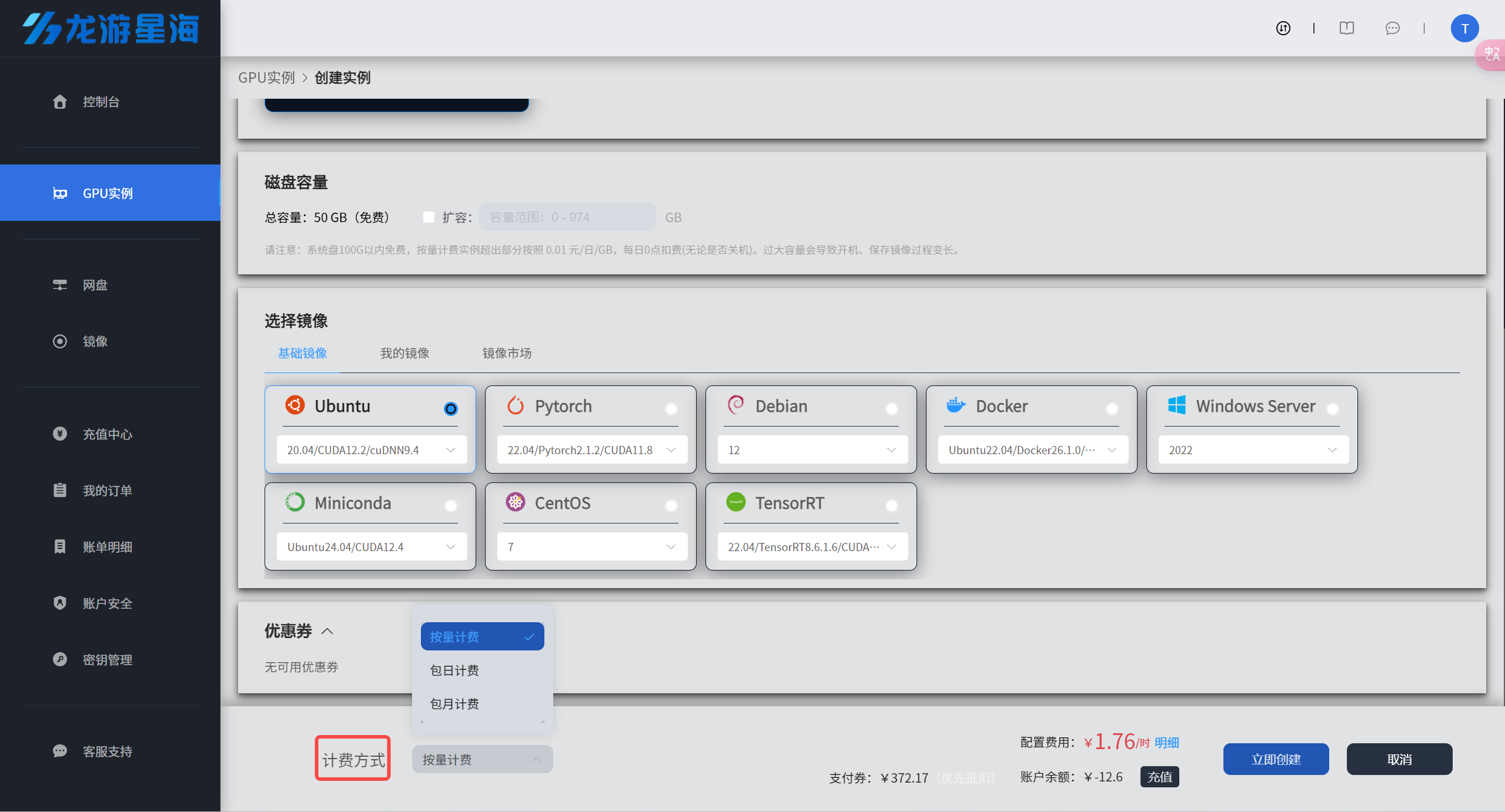Click the 立即创建 button
The height and width of the screenshot is (812, 1505).
[1276, 759]
